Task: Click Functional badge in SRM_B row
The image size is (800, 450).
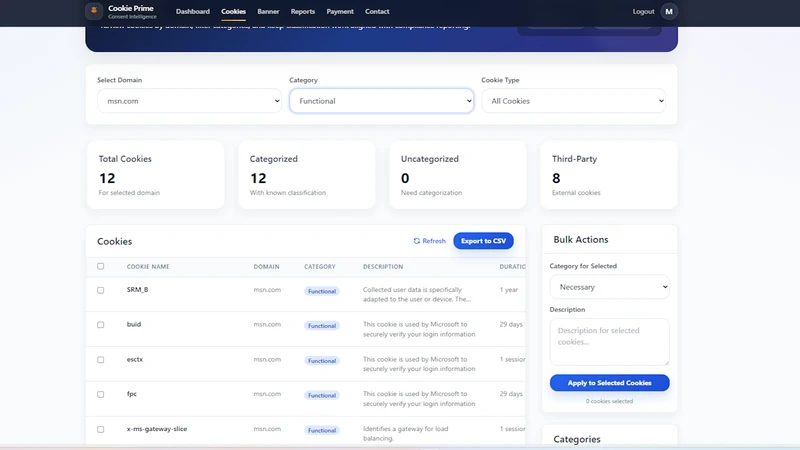Action: 322,291
